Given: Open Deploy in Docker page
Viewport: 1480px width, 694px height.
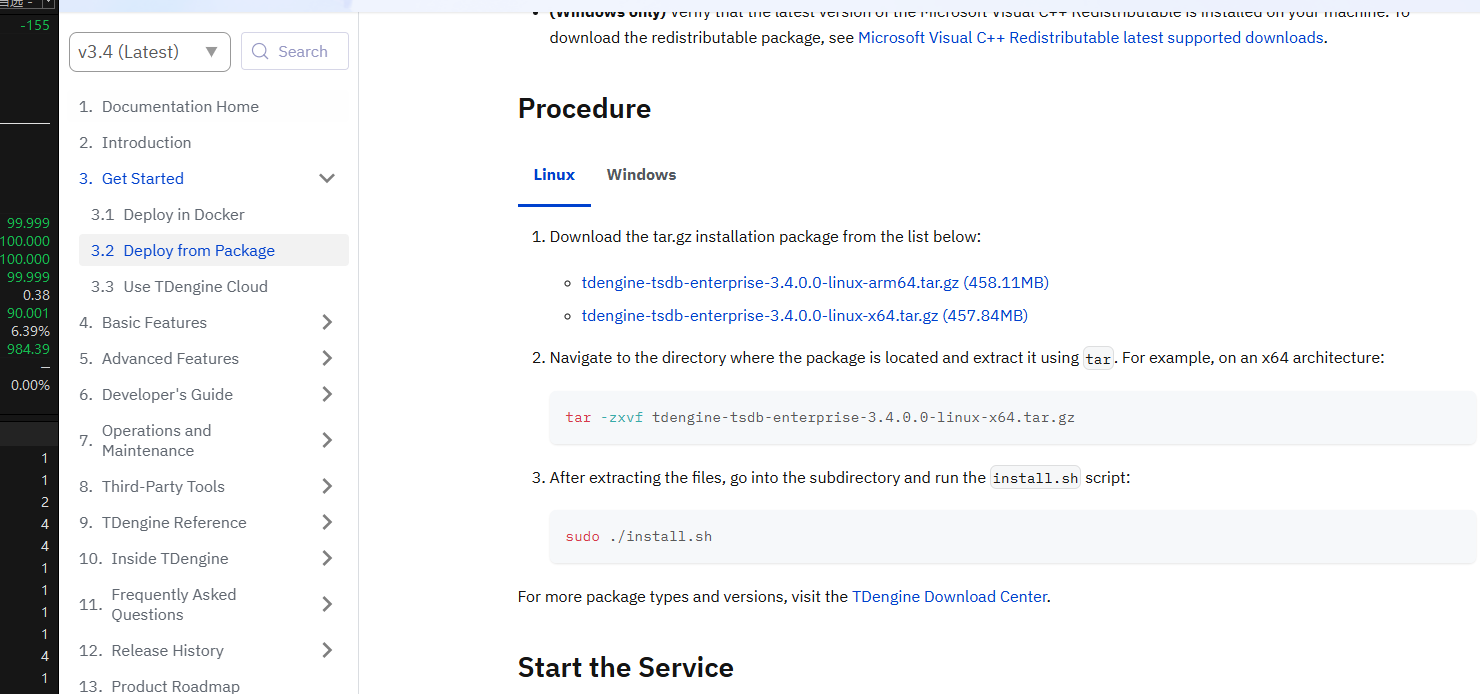Looking at the screenshot, I should coord(183,215).
